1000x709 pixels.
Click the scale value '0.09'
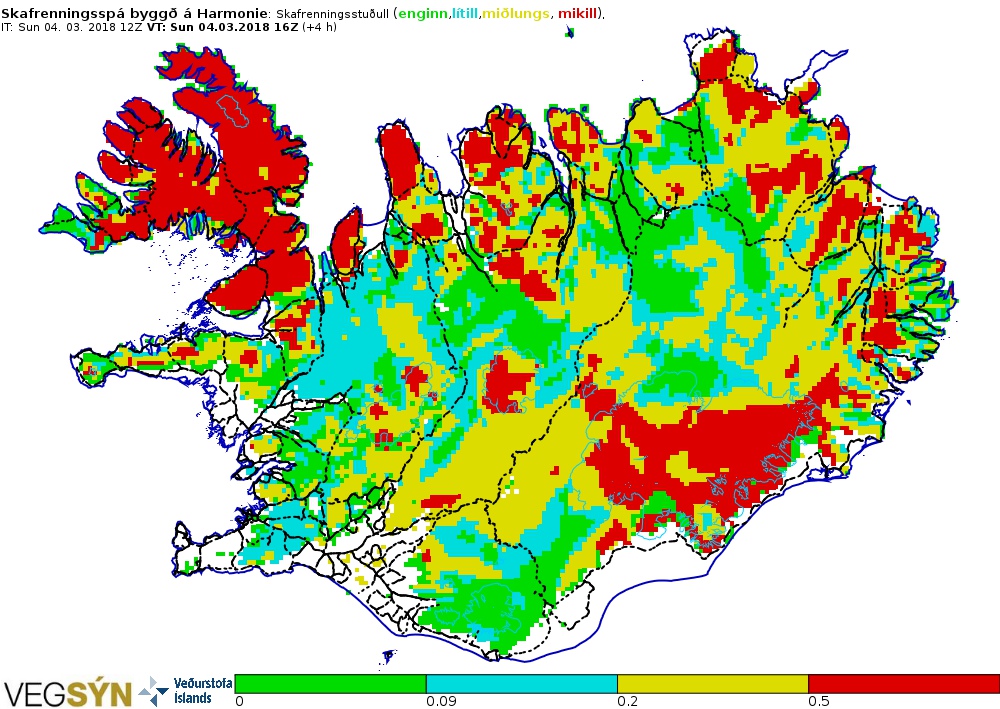point(441,701)
